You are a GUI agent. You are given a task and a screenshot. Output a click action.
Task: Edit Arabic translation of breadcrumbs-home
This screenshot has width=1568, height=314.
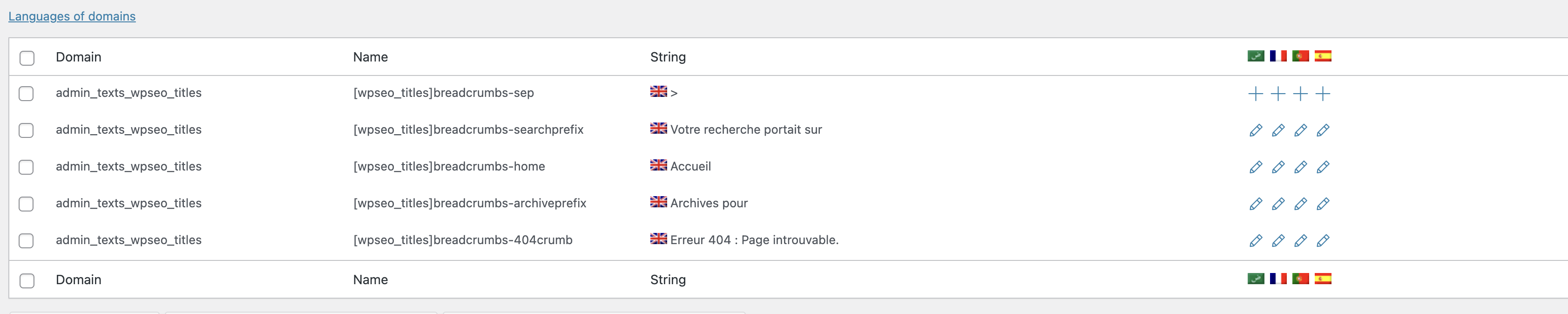click(1255, 167)
